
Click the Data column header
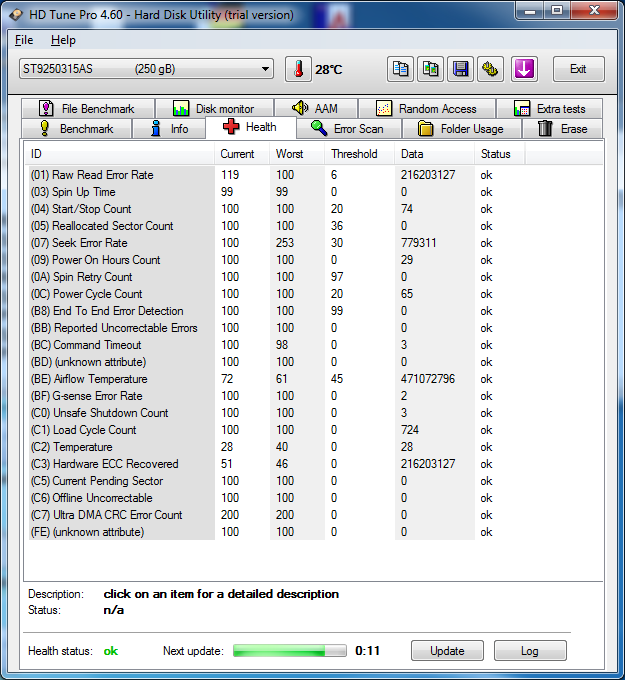[435, 154]
